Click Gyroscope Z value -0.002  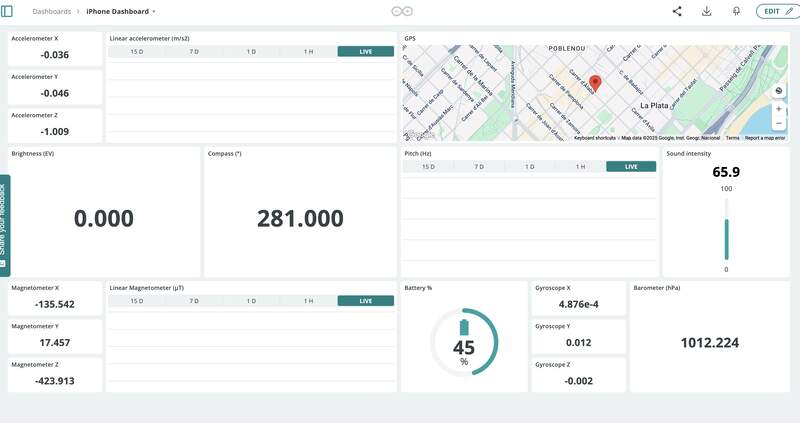[x=579, y=381]
